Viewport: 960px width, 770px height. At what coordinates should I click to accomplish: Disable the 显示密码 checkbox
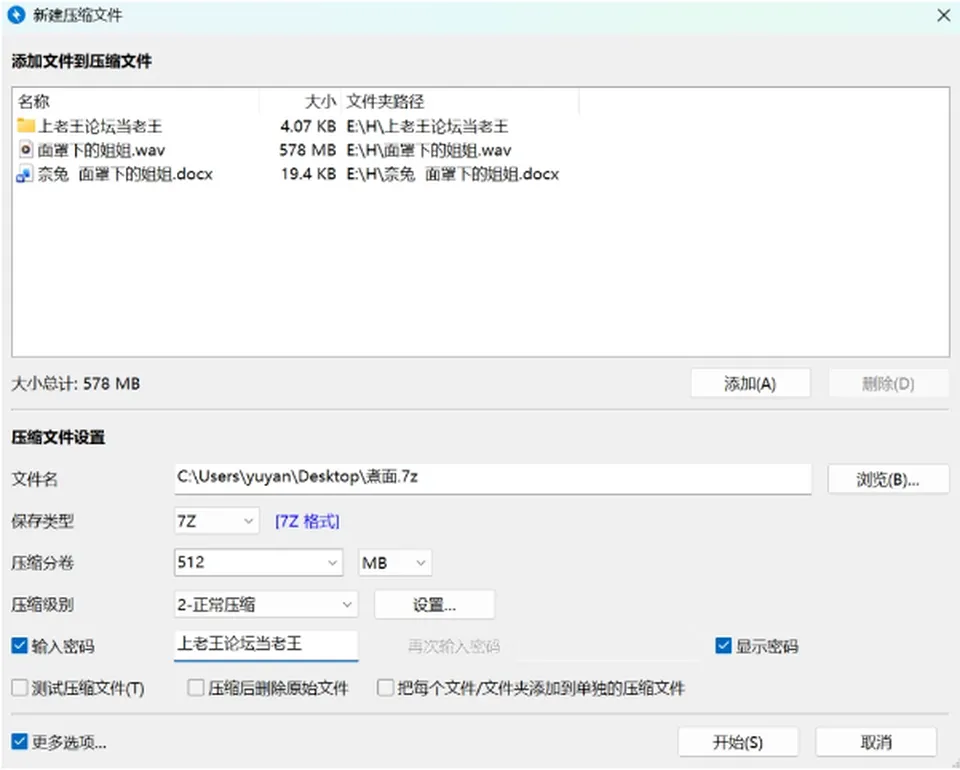coord(723,646)
